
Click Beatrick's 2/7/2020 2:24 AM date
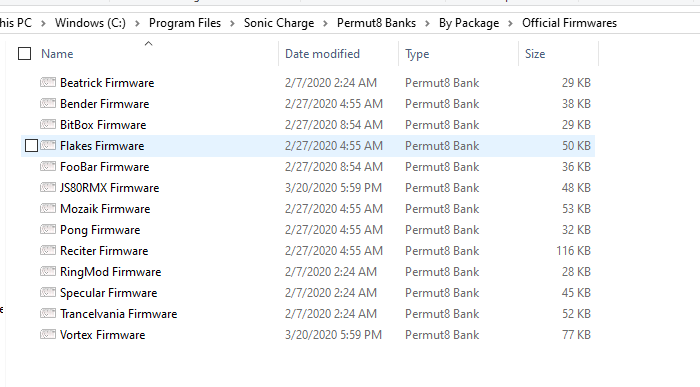pyautogui.click(x=331, y=83)
